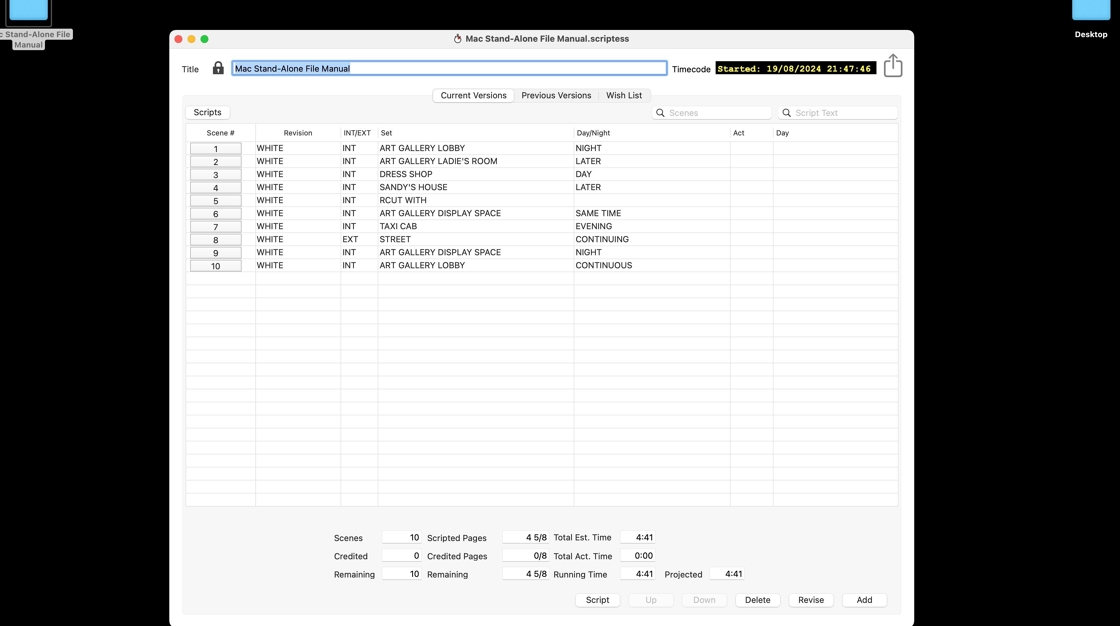The width and height of the screenshot is (1120, 626).
Task: Open the Wish List tab
Action: pos(624,95)
